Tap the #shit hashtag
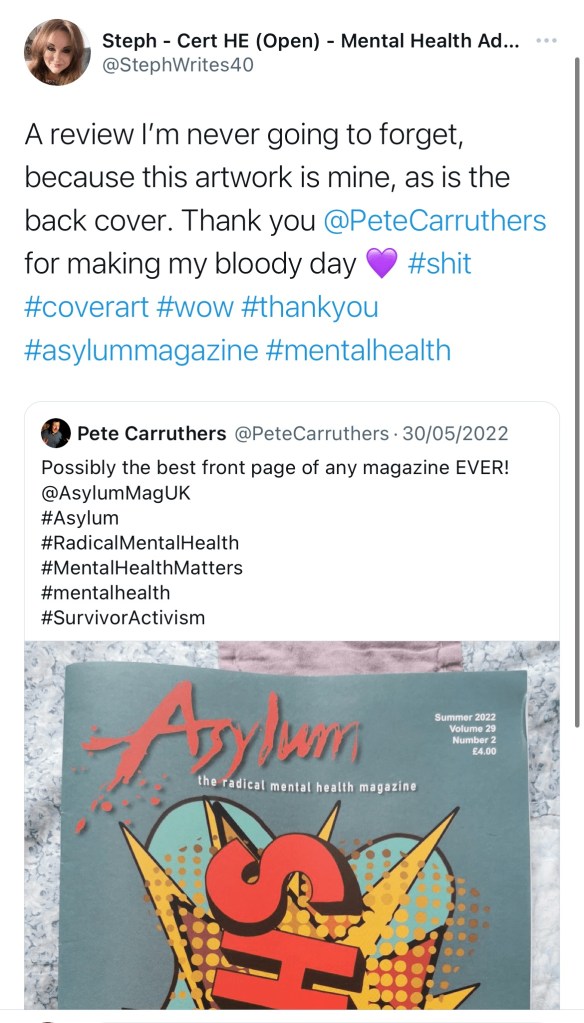 click(439, 264)
